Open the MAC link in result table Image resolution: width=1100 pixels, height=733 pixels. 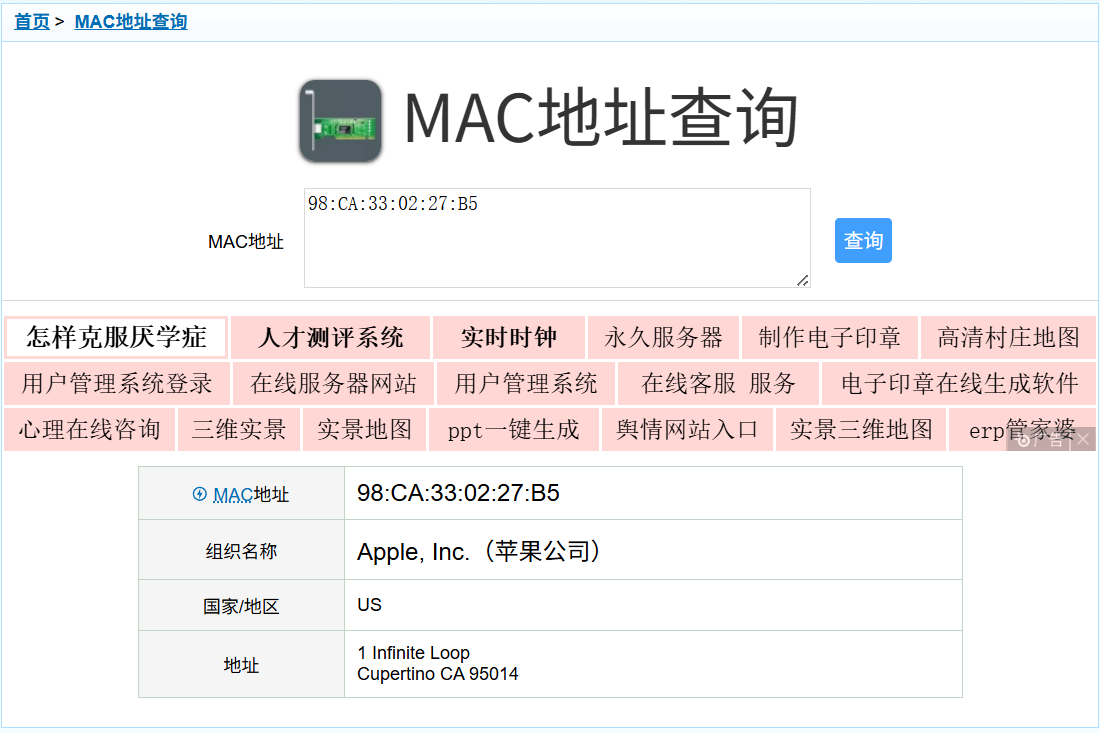point(233,495)
